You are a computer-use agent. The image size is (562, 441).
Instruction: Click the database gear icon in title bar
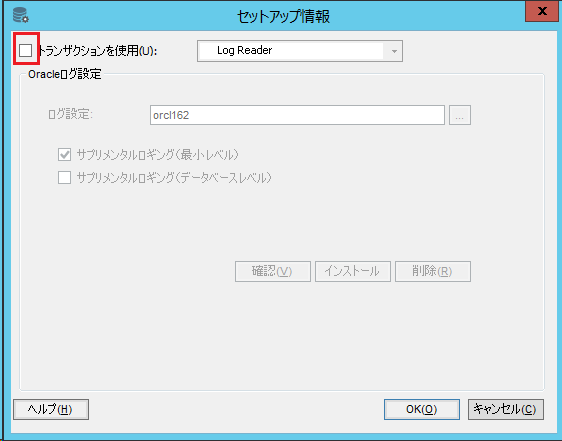21,15
